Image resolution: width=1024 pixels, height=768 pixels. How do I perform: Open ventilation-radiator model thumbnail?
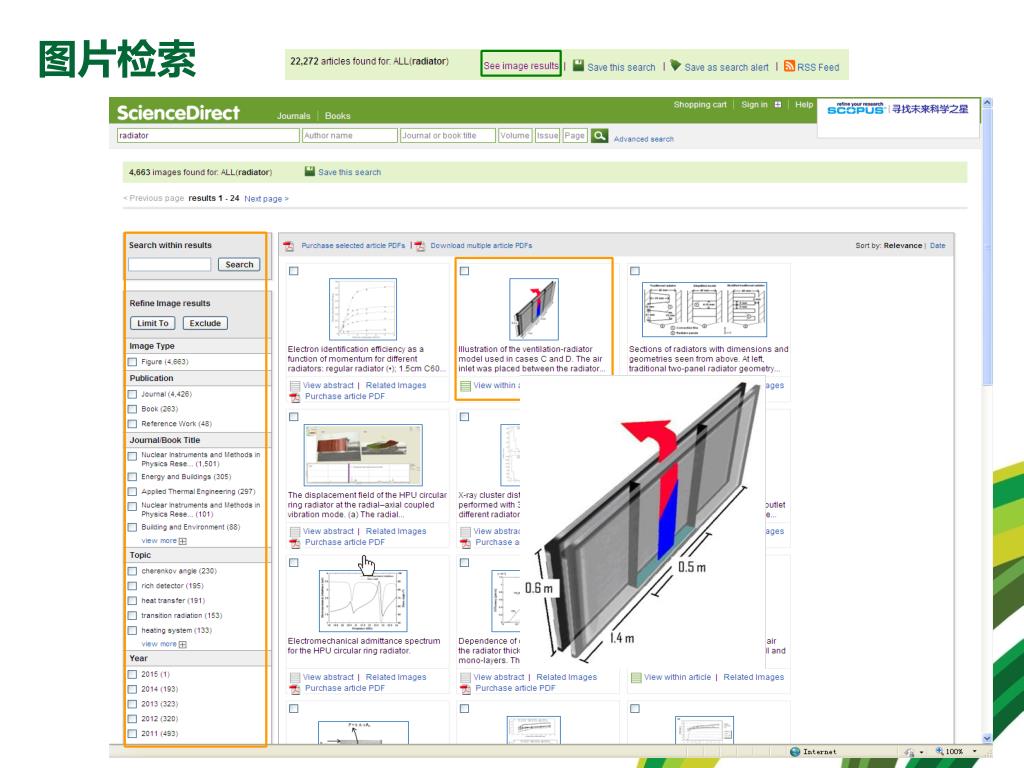[534, 309]
